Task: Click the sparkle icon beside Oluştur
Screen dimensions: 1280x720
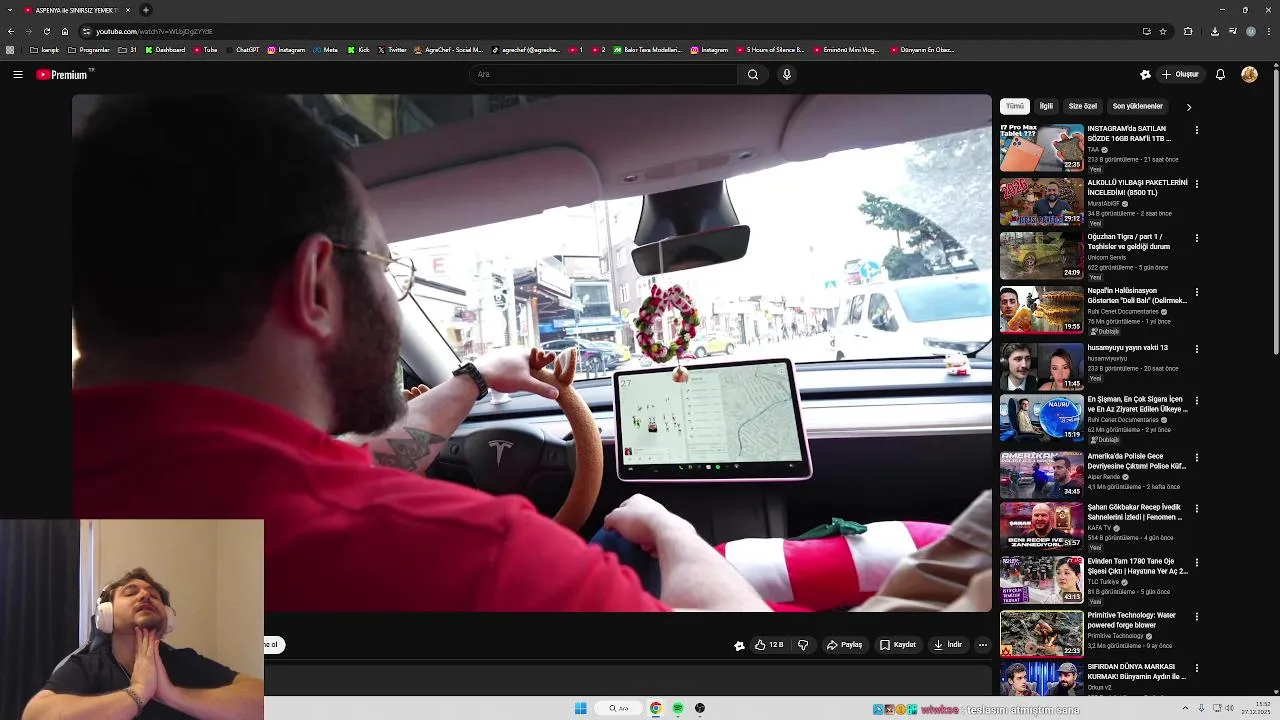Action: pos(1145,74)
